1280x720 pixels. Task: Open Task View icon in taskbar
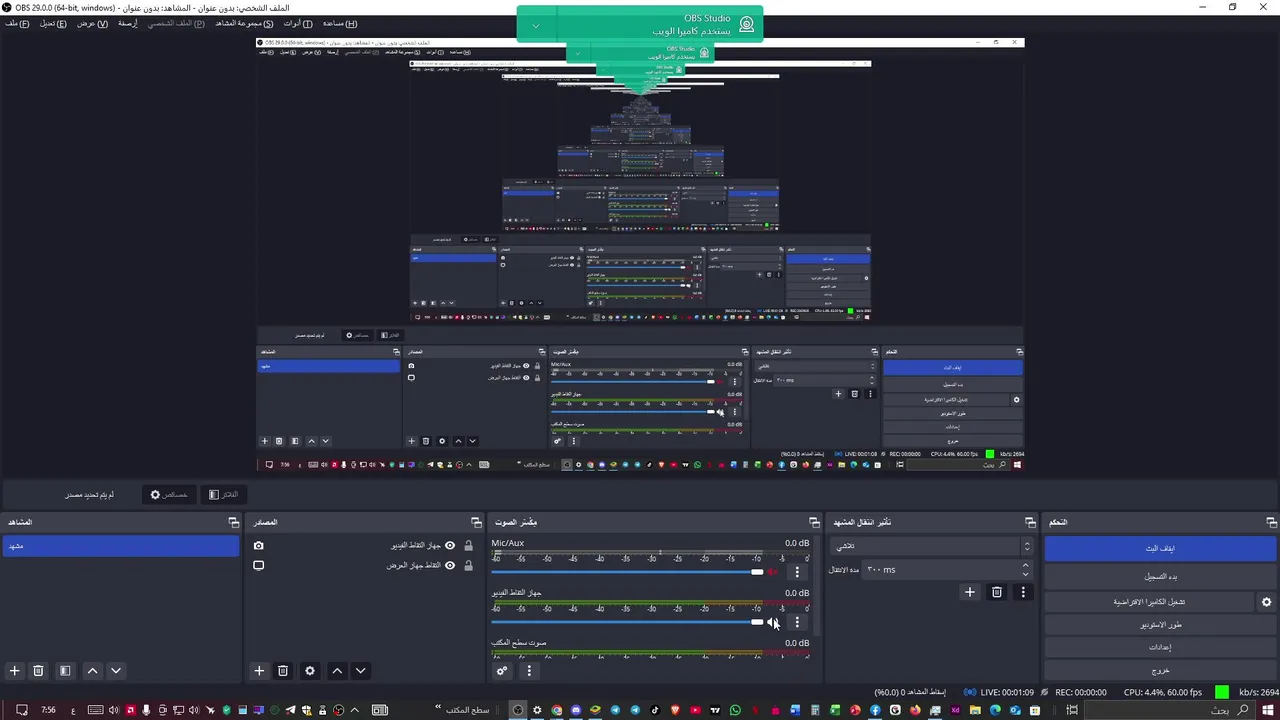click(1072, 710)
